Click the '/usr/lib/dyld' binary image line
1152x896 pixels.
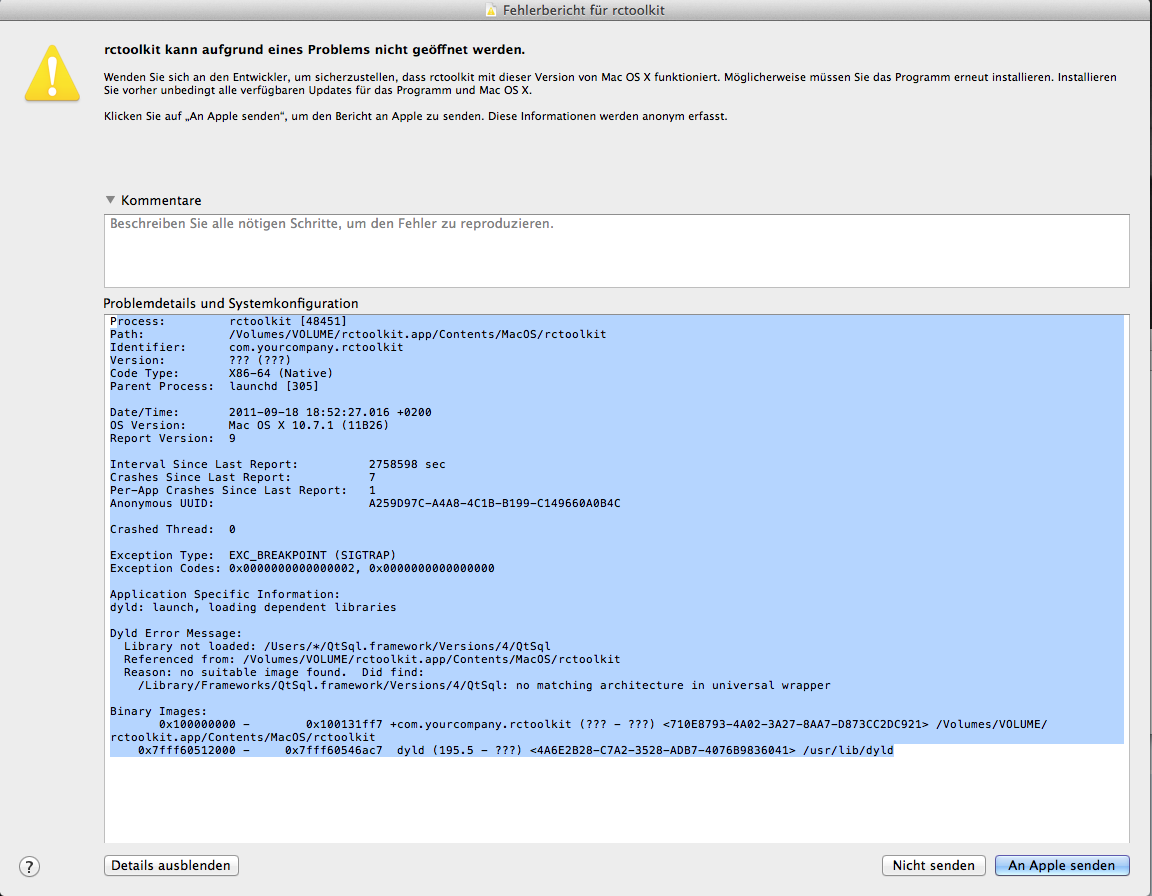(516, 751)
